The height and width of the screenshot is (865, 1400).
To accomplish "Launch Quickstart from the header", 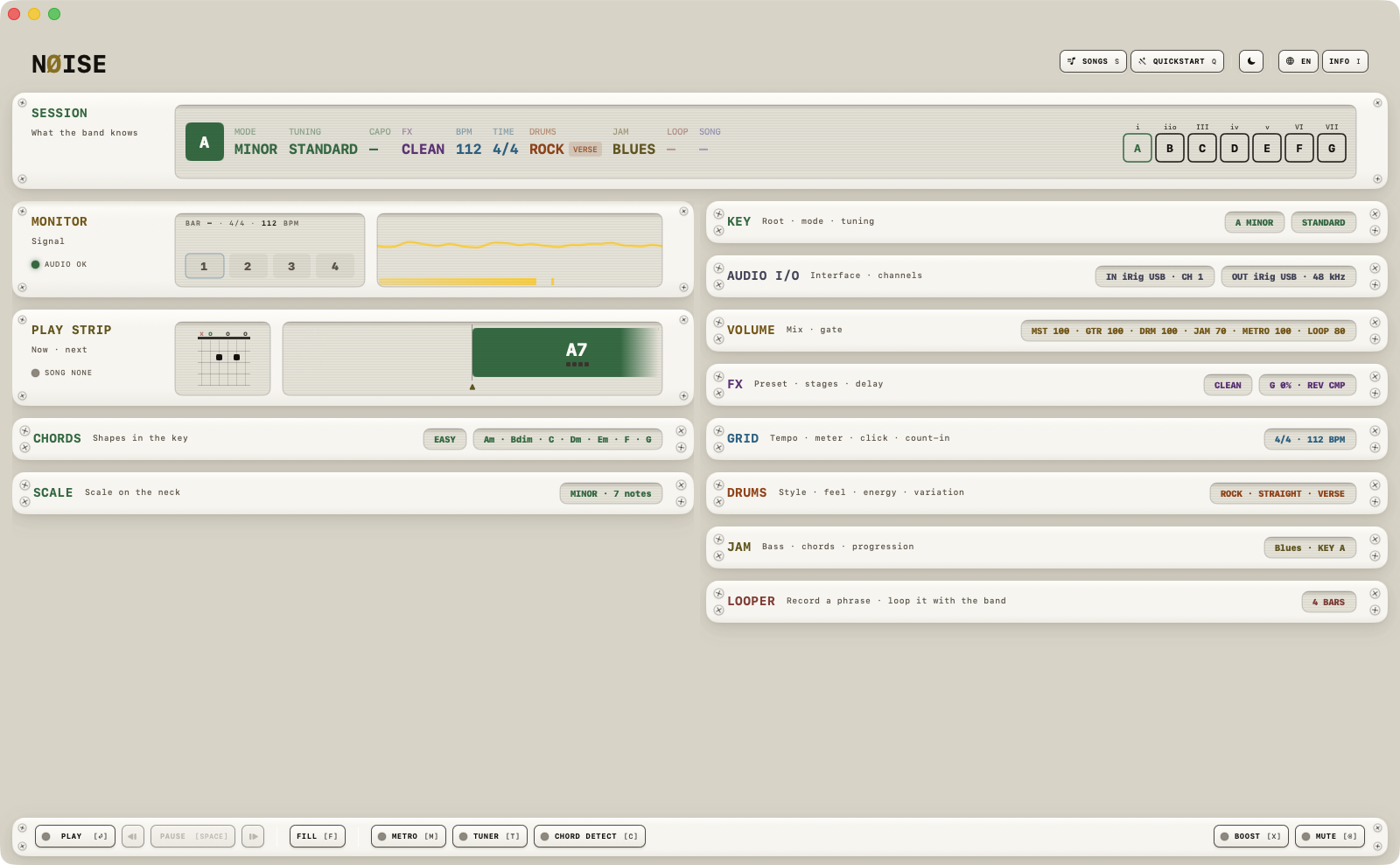I will pyautogui.click(x=1177, y=61).
